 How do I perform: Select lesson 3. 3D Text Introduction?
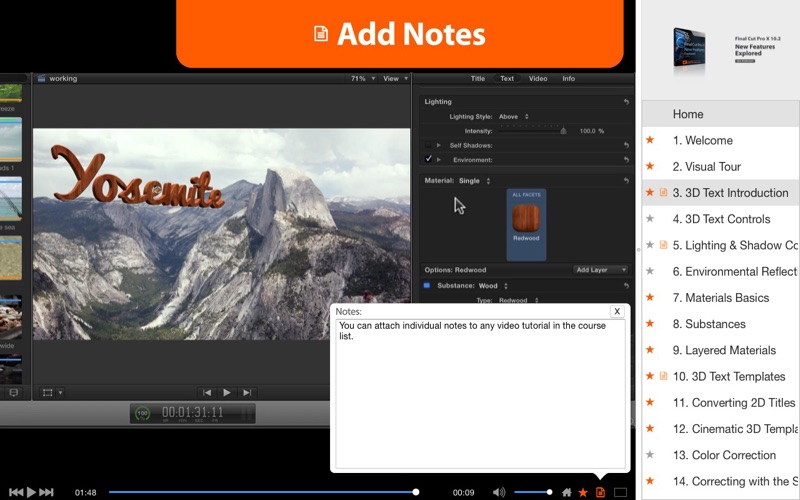pos(720,193)
